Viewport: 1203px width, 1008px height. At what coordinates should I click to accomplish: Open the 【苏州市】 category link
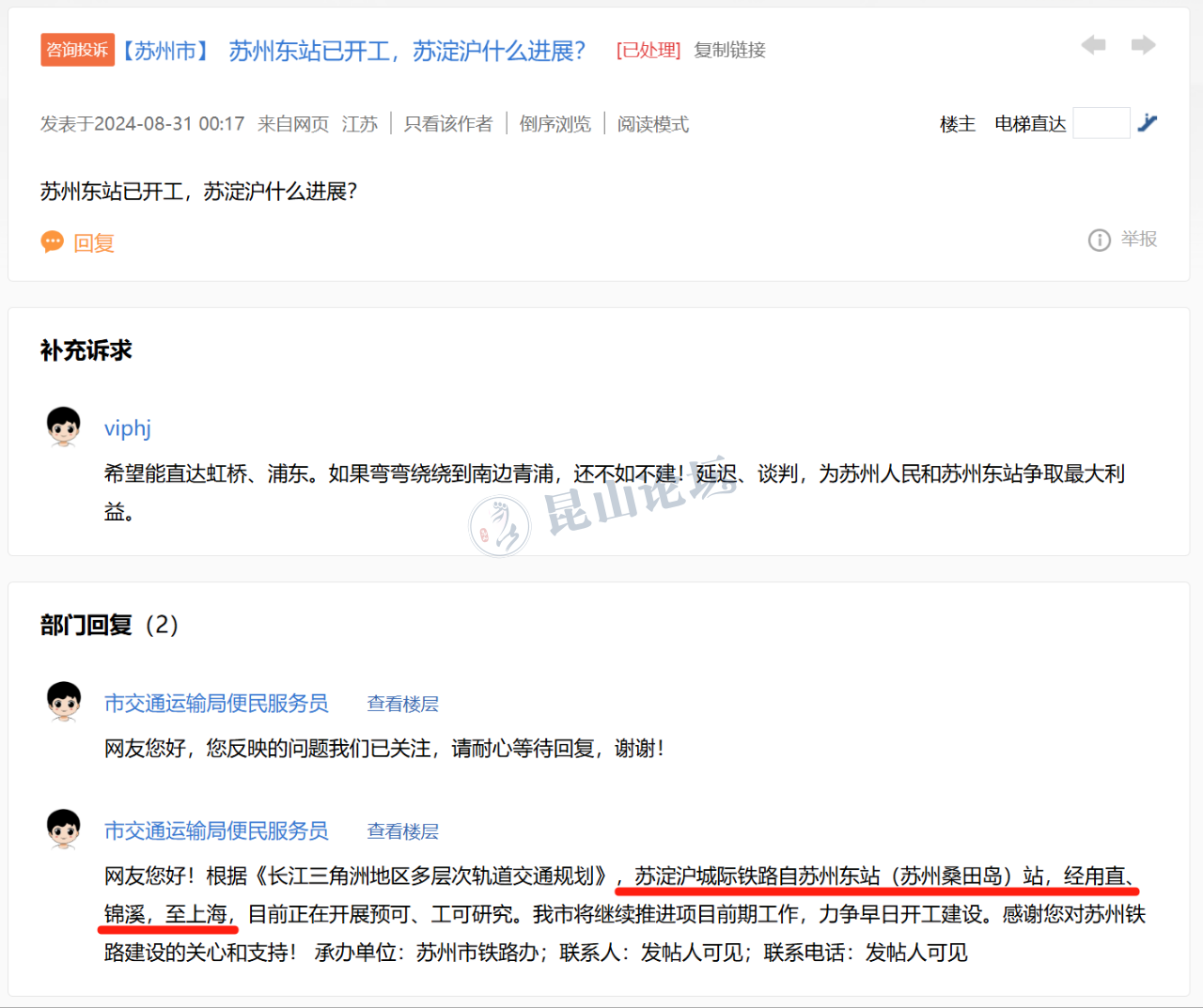[165, 51]
